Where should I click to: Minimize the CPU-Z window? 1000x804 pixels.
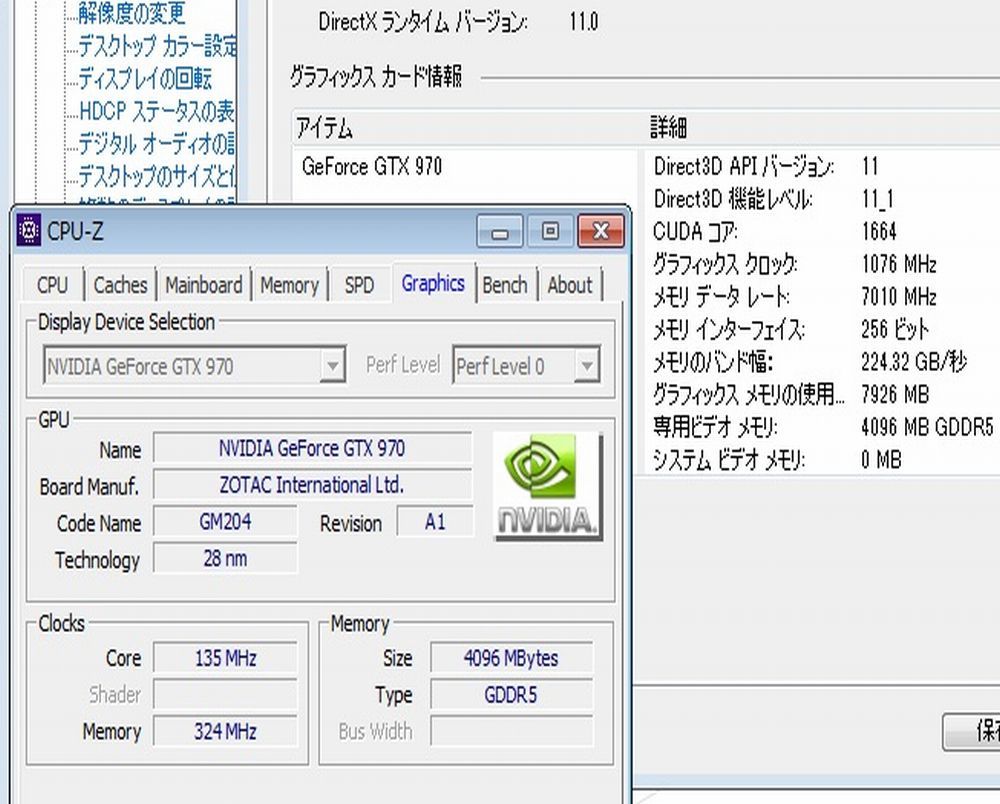coord(500,233)
